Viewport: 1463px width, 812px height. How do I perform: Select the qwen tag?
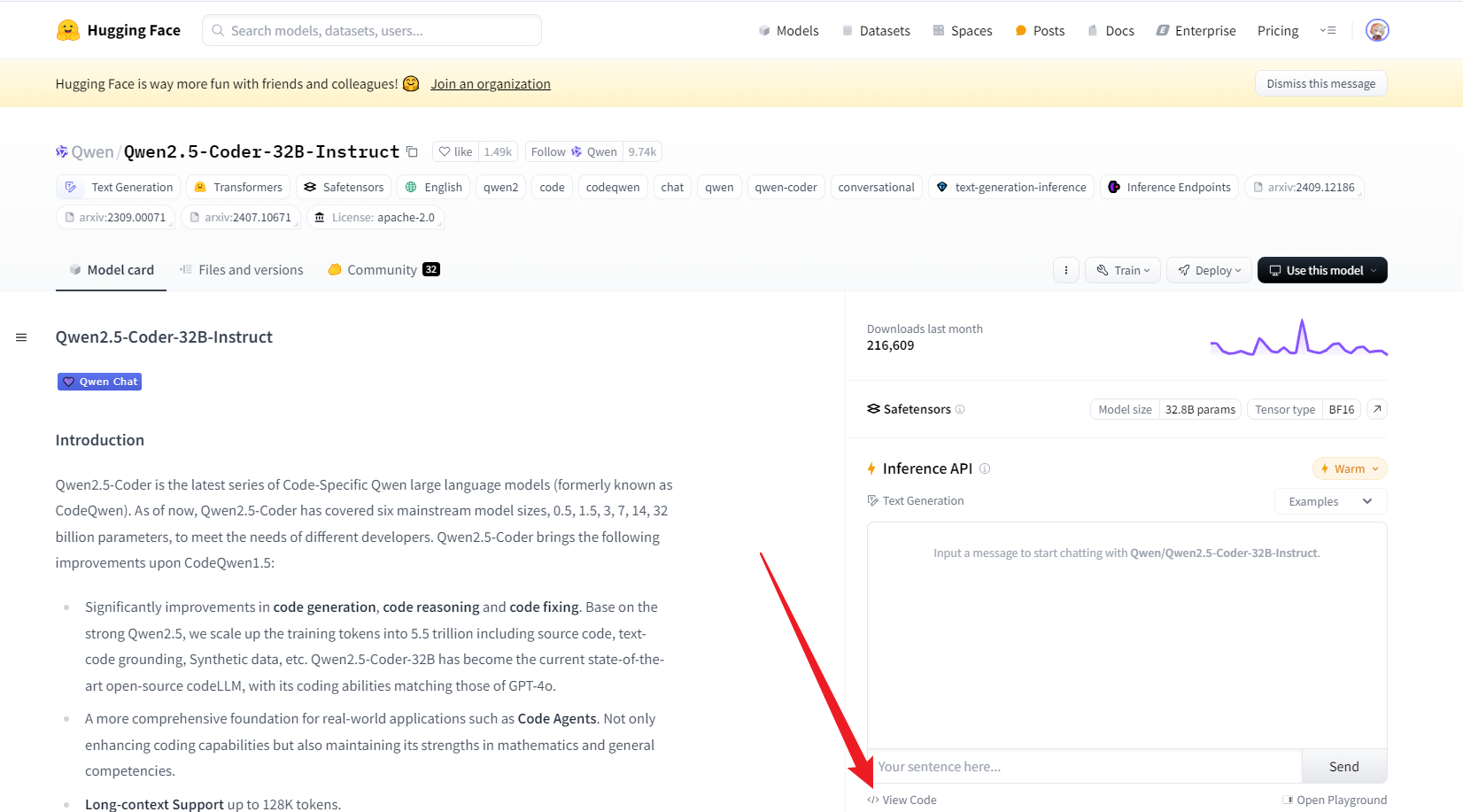pos(719,187)
